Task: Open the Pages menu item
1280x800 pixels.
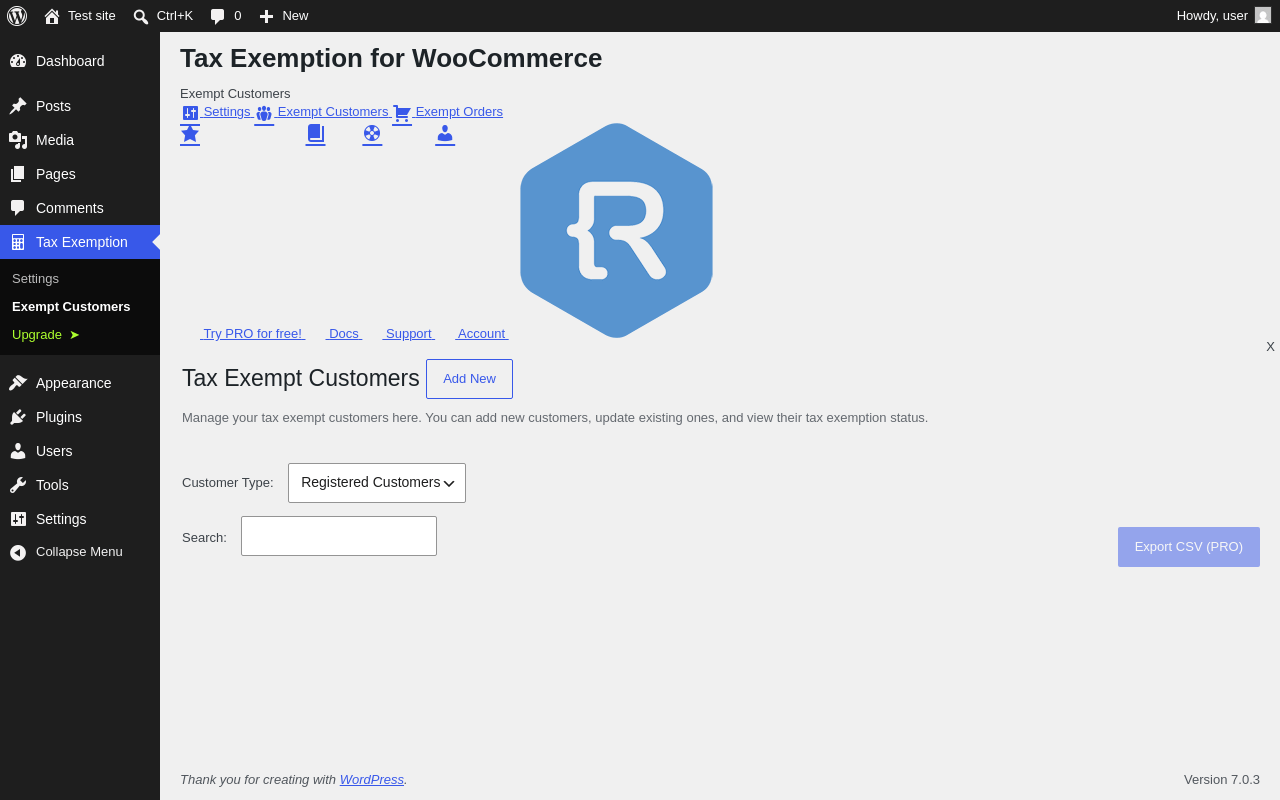Action: (80, 174)
